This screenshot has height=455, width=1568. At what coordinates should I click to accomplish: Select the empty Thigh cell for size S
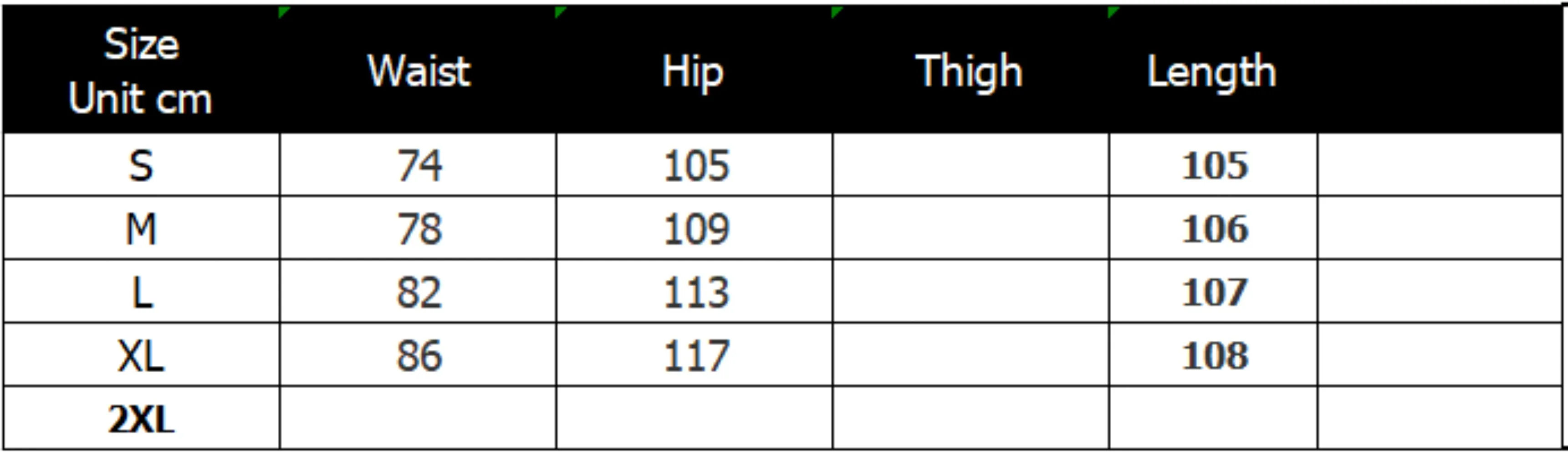pyautogui.click(x=971, y=166)
